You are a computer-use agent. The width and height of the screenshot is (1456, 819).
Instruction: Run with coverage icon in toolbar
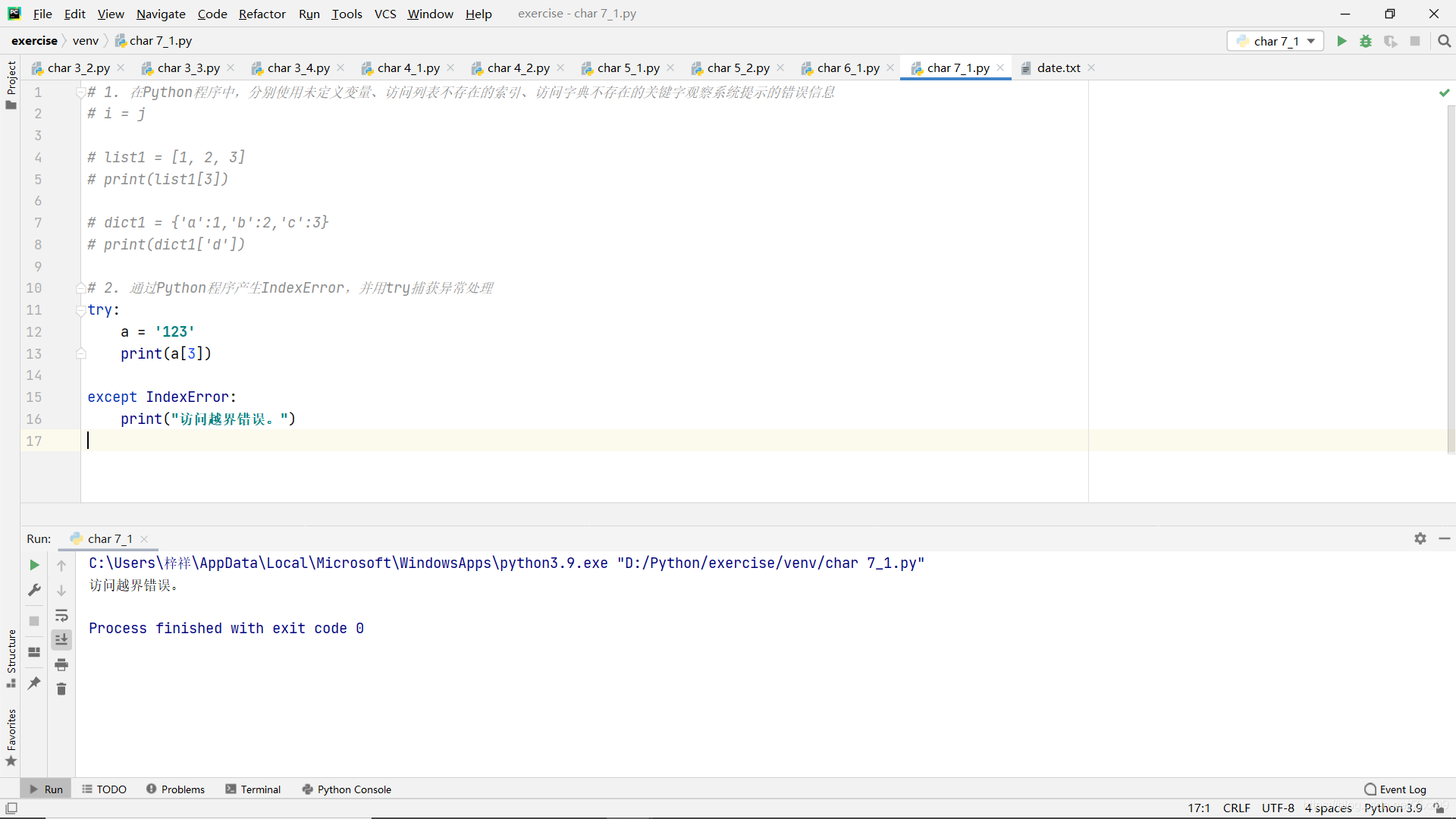[x=1390, y=41]
